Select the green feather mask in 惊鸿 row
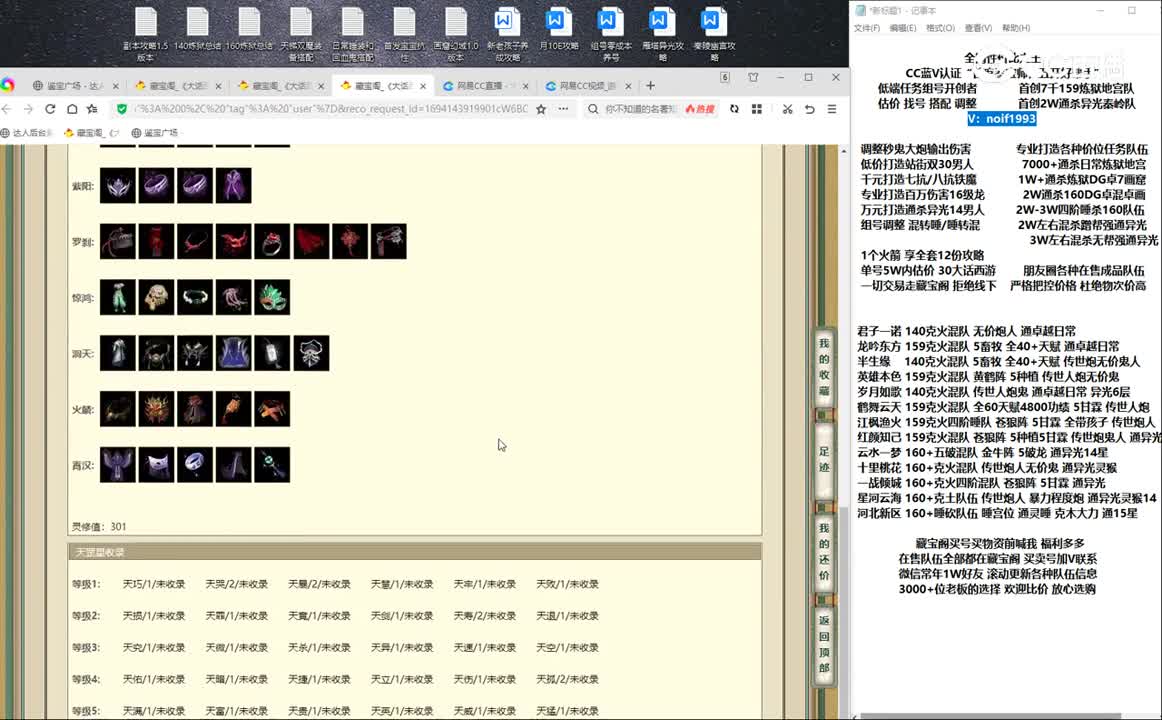 click(272, 297)
